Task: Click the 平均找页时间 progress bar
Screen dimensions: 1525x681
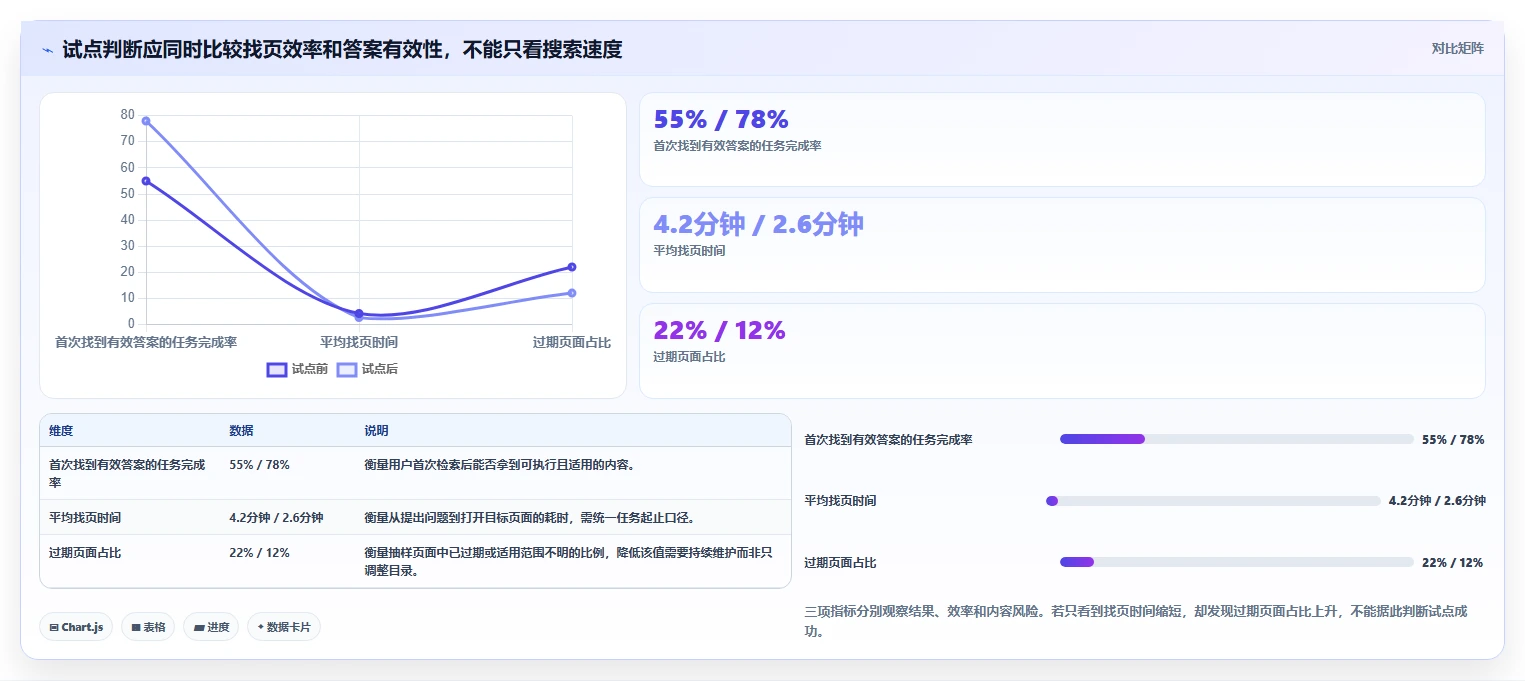Action: tap(1212, 501)
